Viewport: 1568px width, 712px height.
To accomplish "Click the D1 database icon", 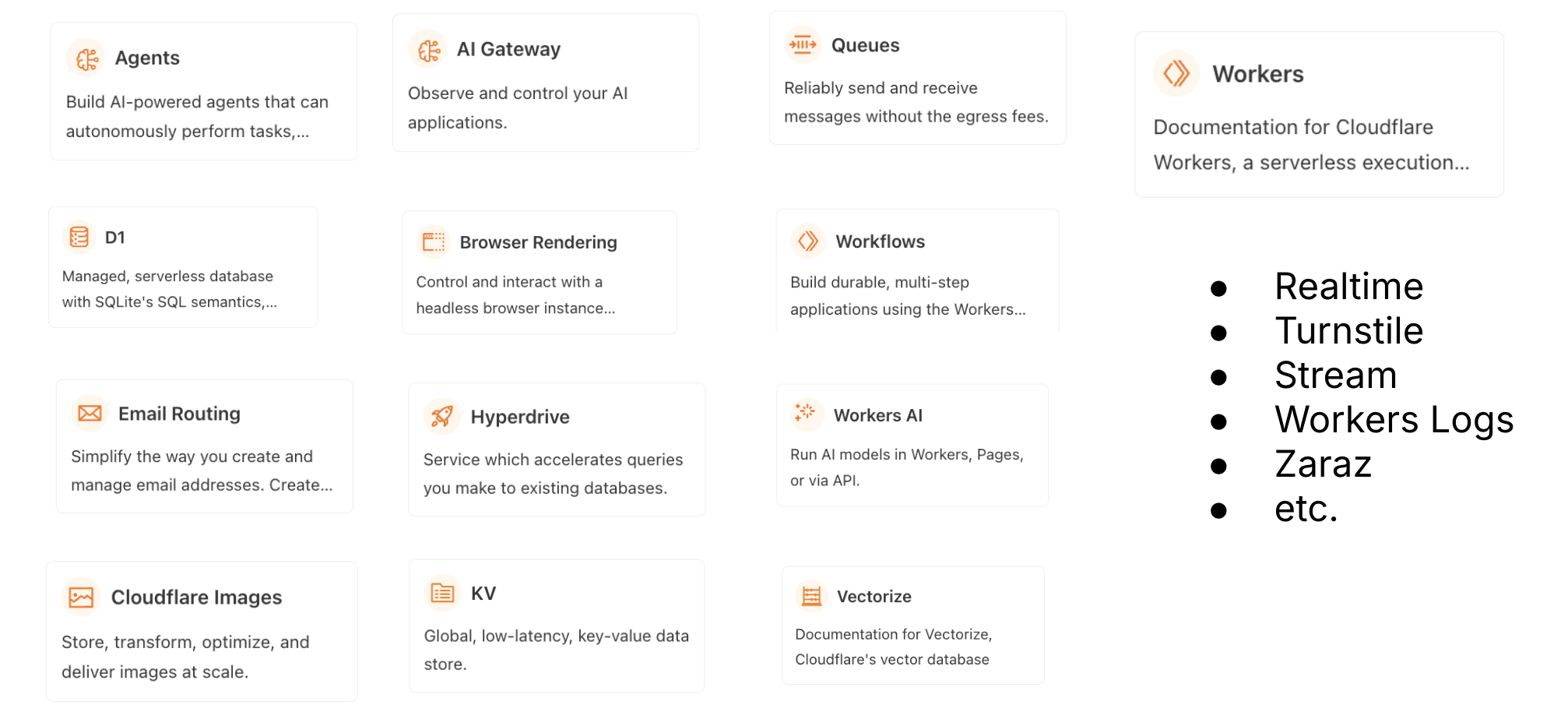I will [x=79, y=237].
